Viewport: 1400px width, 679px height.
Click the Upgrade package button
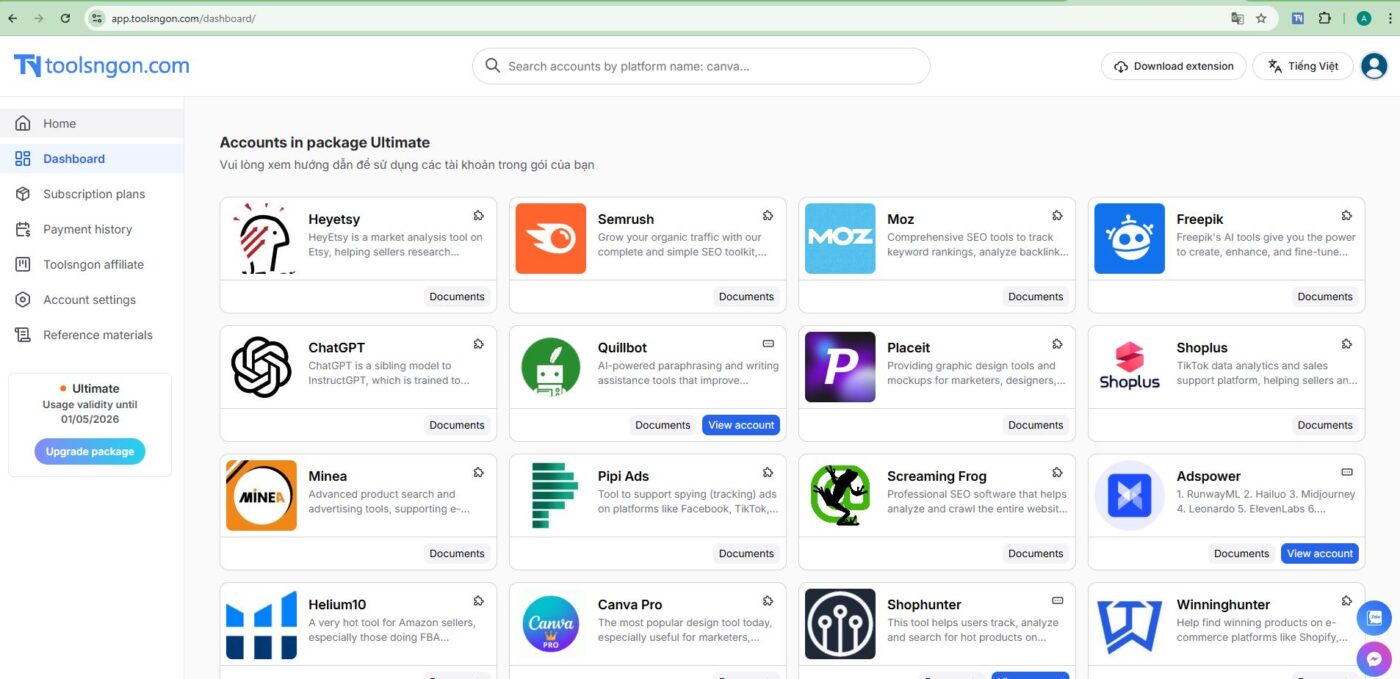[90, 451]
